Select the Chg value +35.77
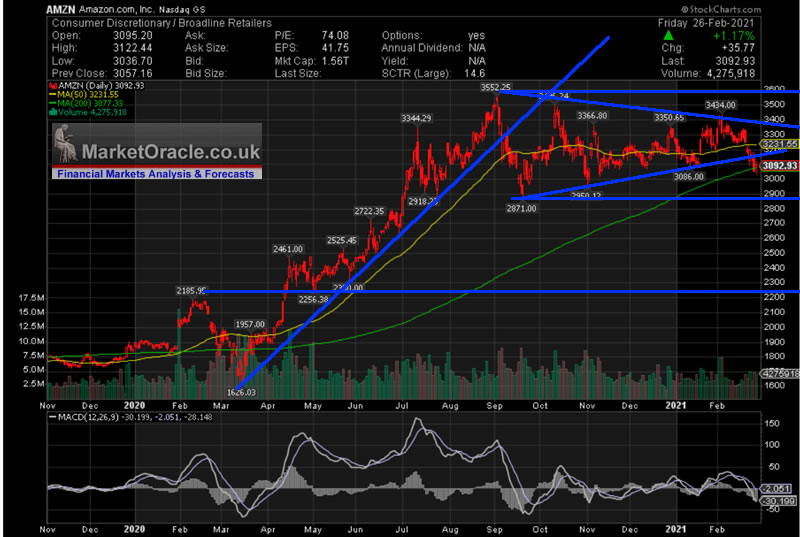Screen dimensions: 800x537 pyautogui.click(x=736, y=48)
